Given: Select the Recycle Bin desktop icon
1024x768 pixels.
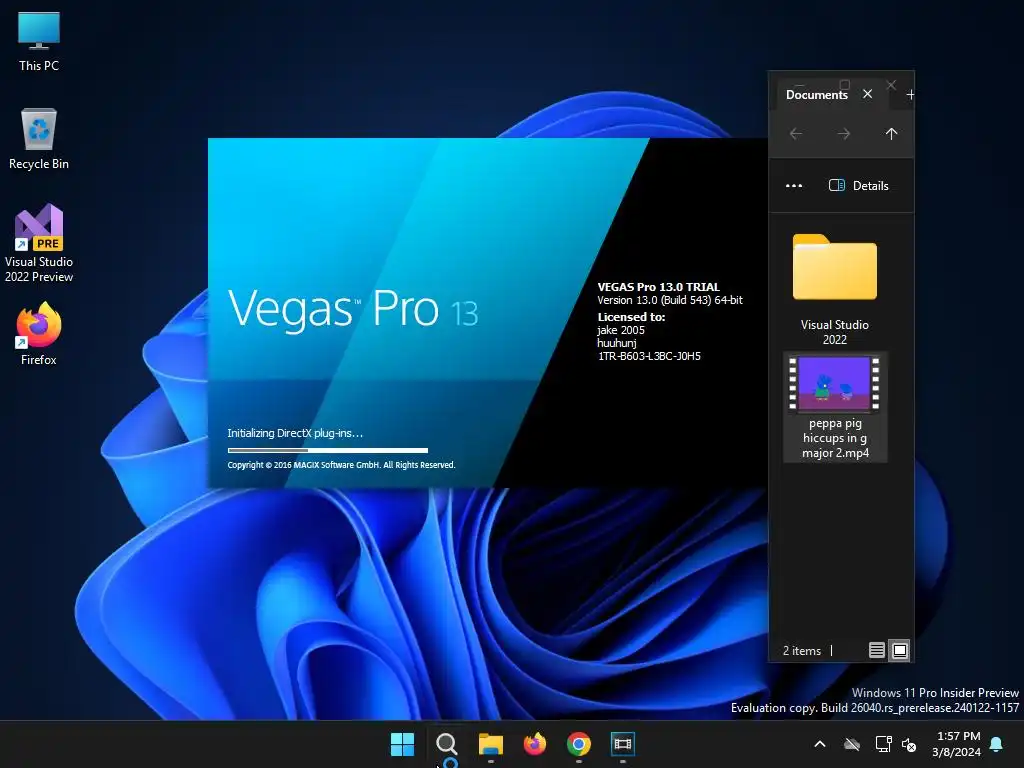Looking at the screenshot, I should tap(39, 139).
